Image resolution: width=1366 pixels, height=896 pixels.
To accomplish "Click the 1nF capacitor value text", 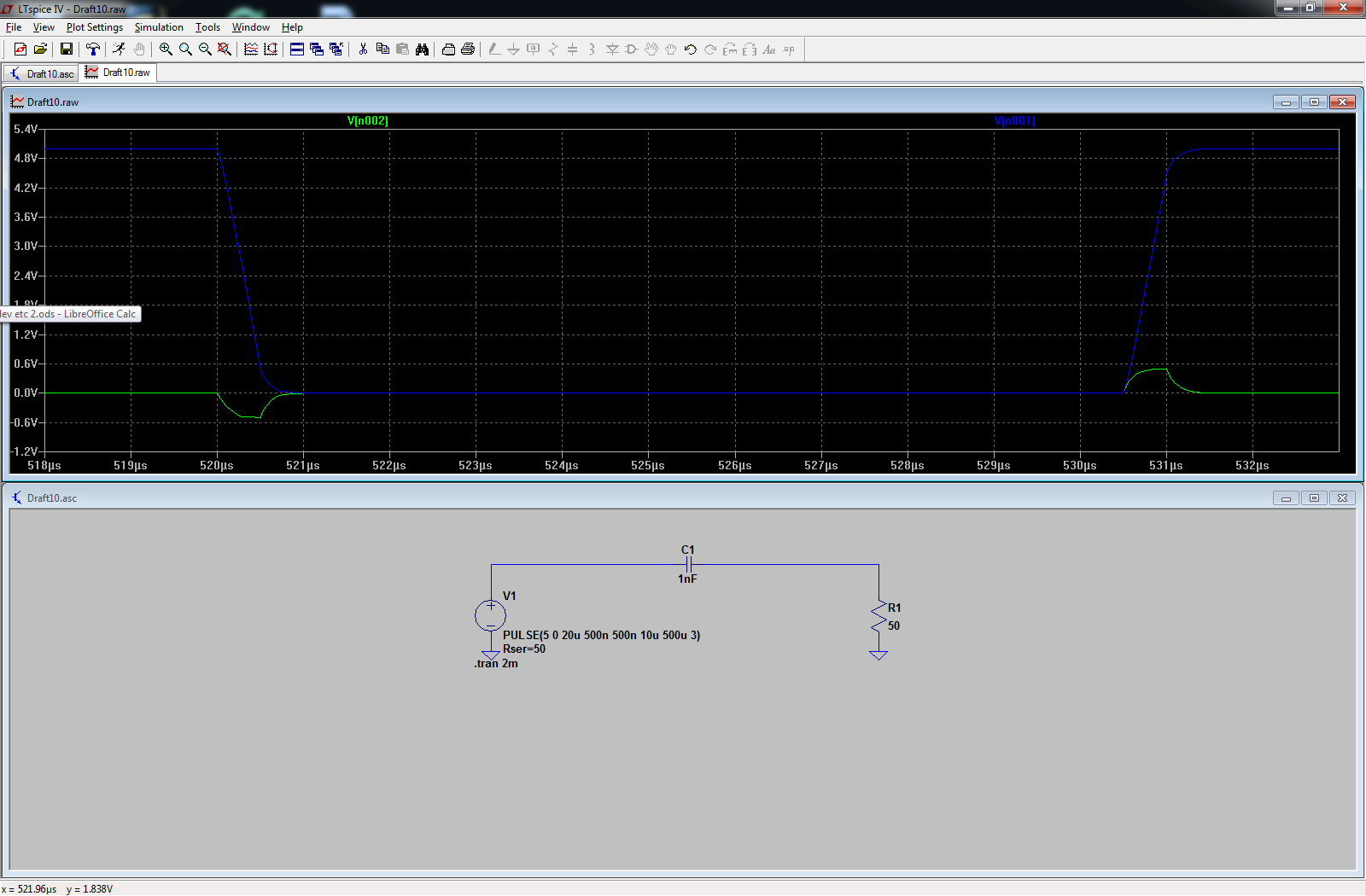I will point(687,579).
